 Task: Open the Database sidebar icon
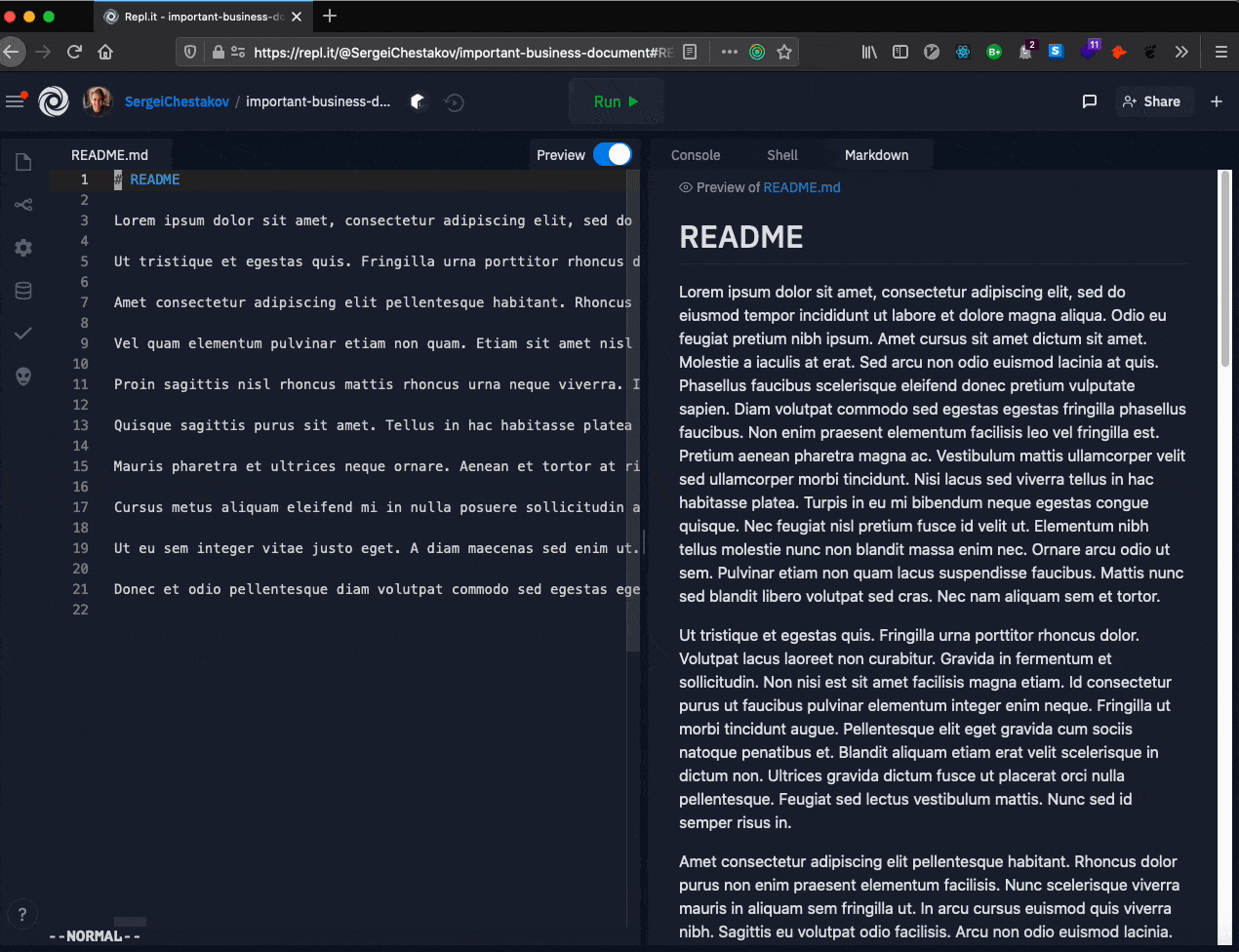tap(23, 291)
